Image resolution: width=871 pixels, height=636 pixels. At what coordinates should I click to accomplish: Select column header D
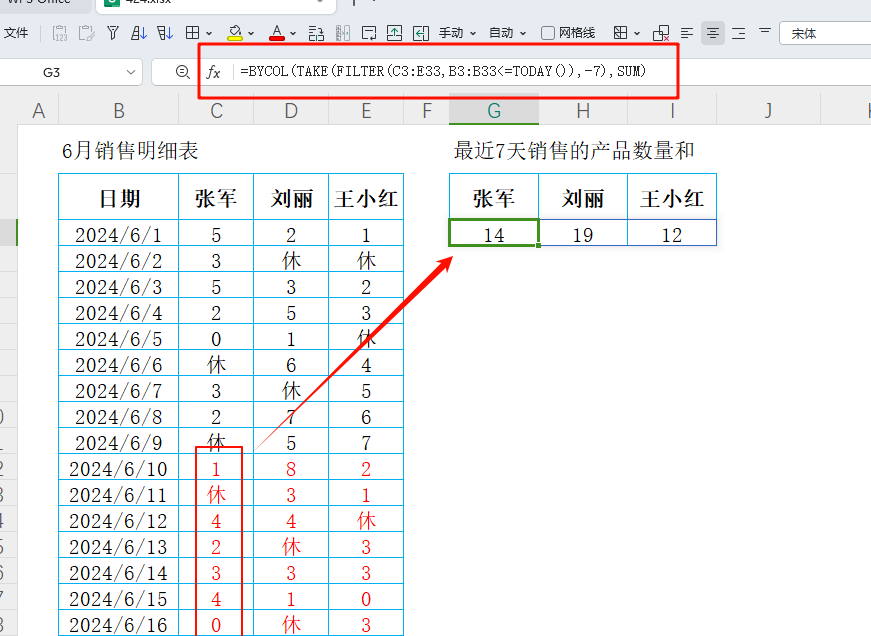pyautogui.click(x=291, y=111)
